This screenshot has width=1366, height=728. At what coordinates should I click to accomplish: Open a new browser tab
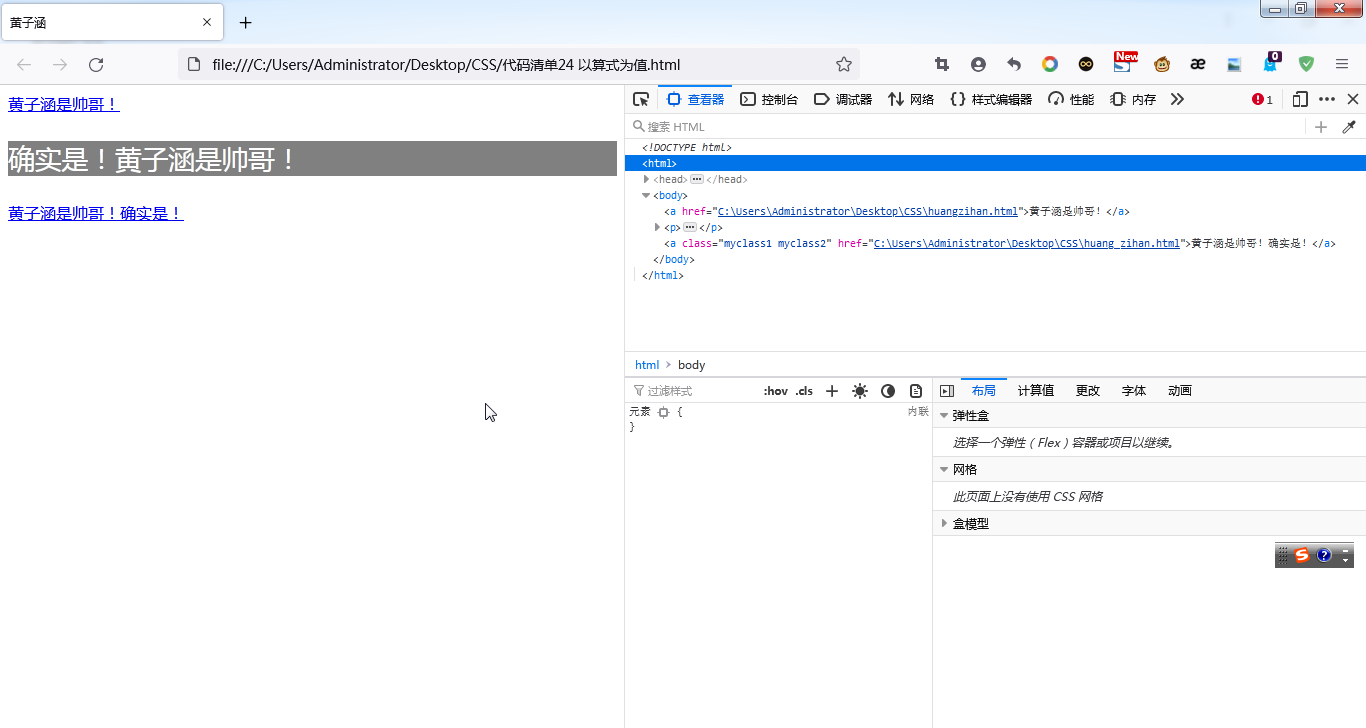[246, 22]
